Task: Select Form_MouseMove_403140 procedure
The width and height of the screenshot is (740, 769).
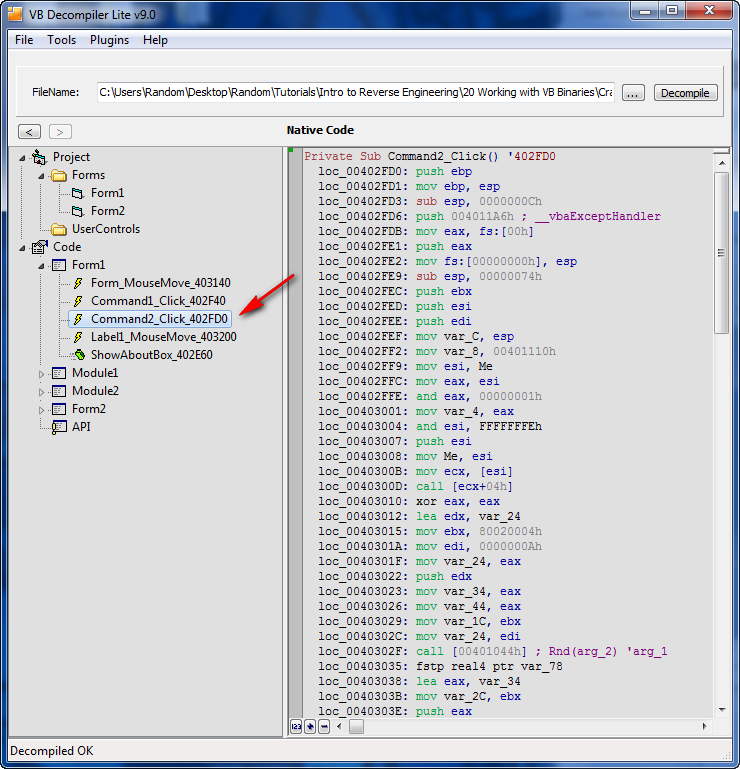Action: click(160, 283)
